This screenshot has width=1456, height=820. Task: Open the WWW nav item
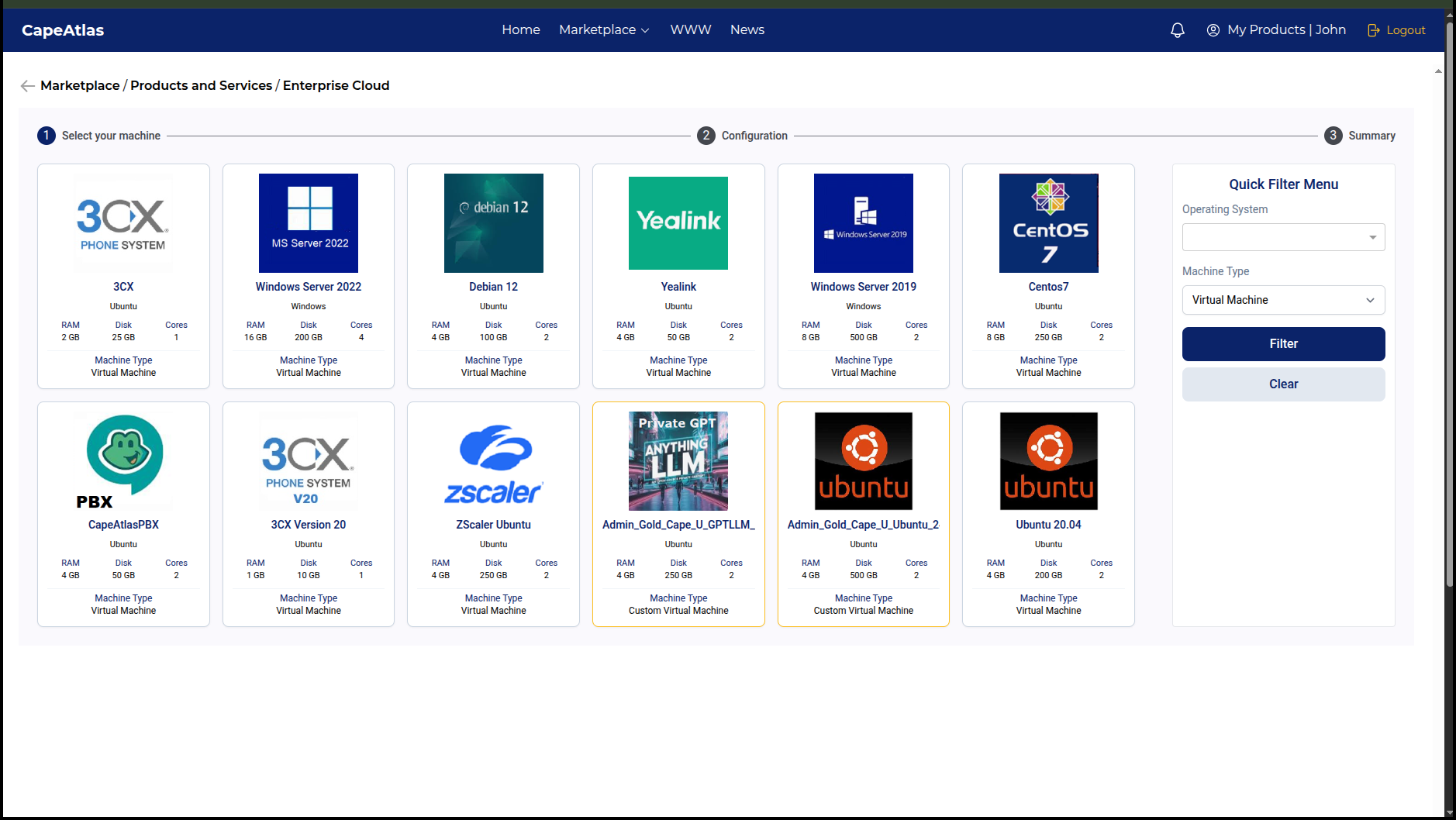[x=691, y=30]
